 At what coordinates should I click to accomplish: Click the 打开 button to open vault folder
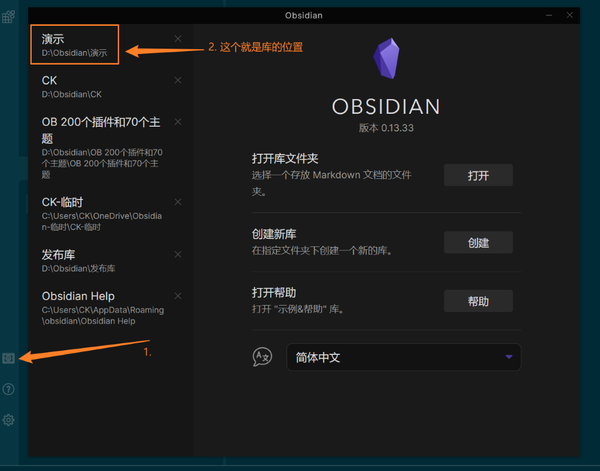click(x=478, y=175)
